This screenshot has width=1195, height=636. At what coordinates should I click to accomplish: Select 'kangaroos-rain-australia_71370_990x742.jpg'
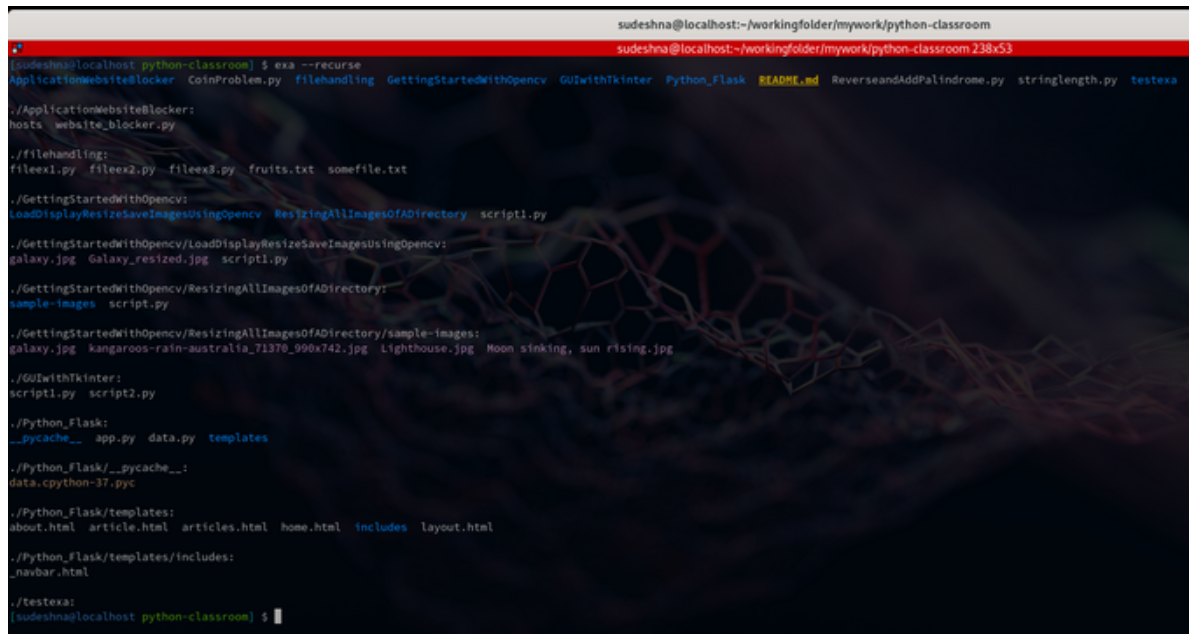[228, 349]
